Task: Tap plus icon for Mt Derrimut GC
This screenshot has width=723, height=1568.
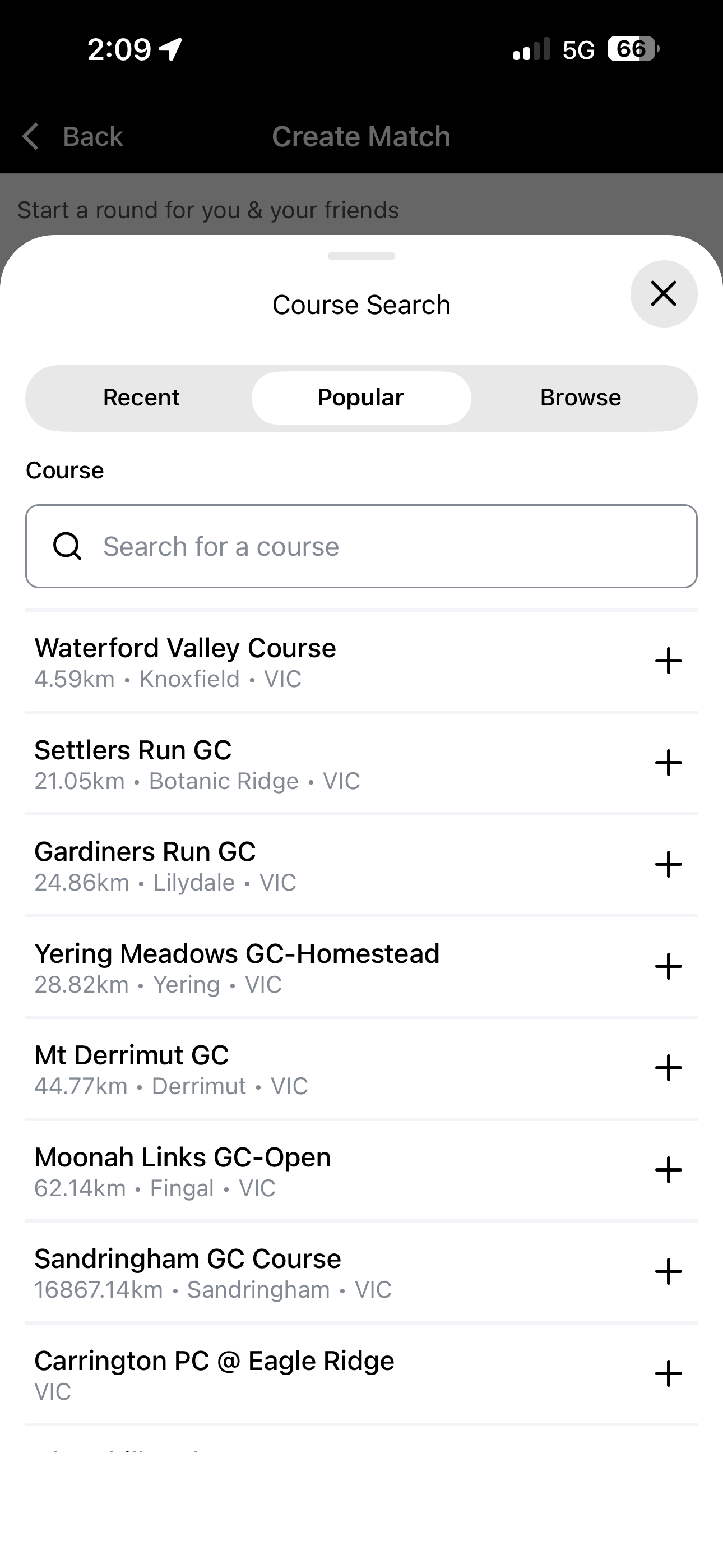Action: click(x=668, y=1068)
